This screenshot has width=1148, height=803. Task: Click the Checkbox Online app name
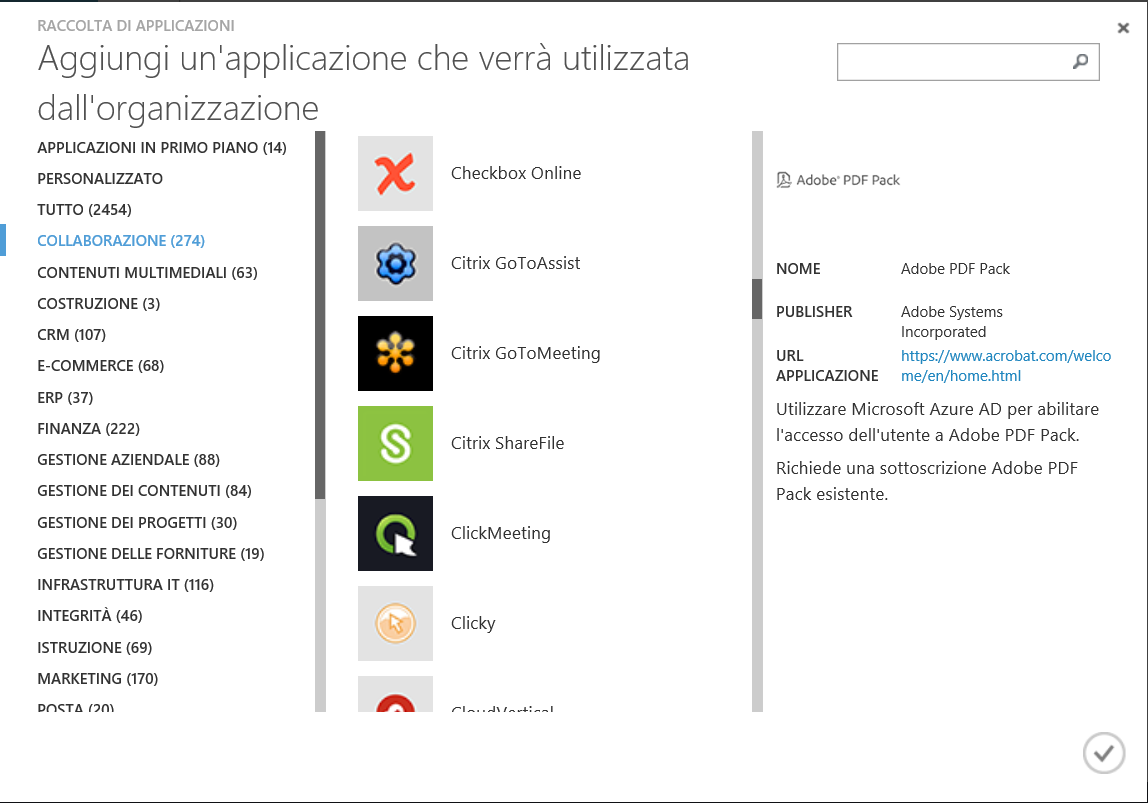[516, 173]
